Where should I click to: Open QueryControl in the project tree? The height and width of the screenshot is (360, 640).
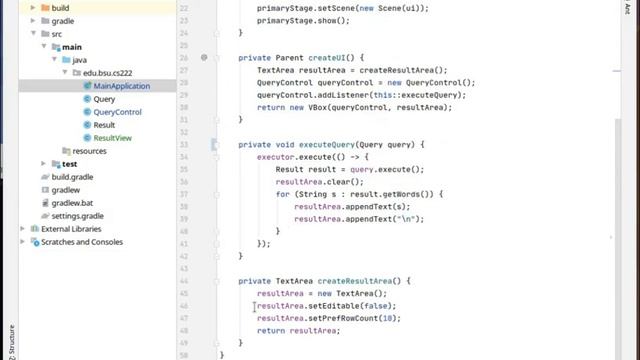point(118,112)
